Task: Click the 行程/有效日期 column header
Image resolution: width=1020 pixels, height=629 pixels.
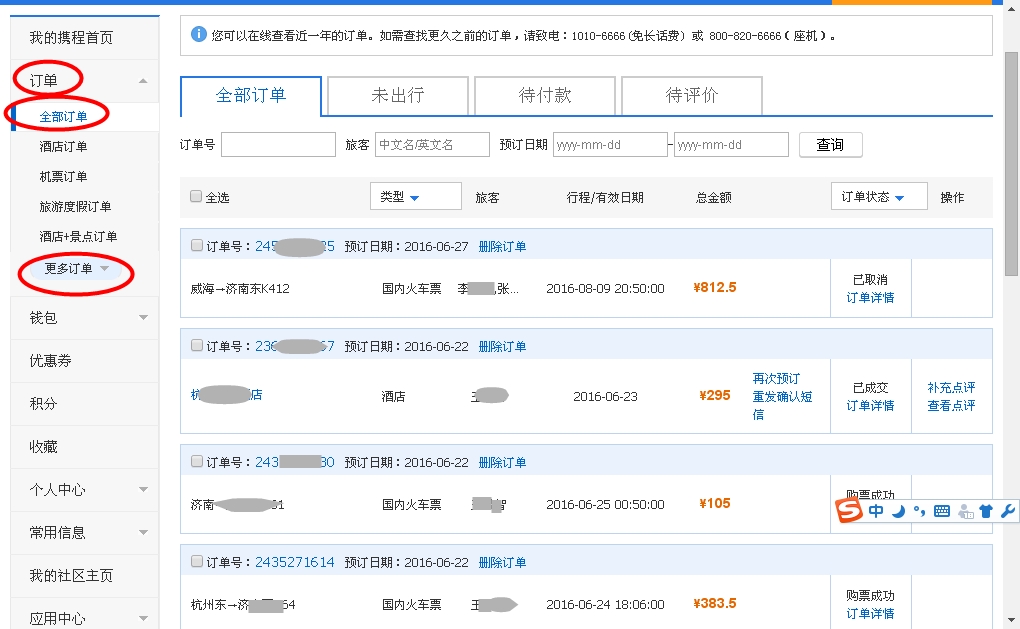Action: pos(605,197)
